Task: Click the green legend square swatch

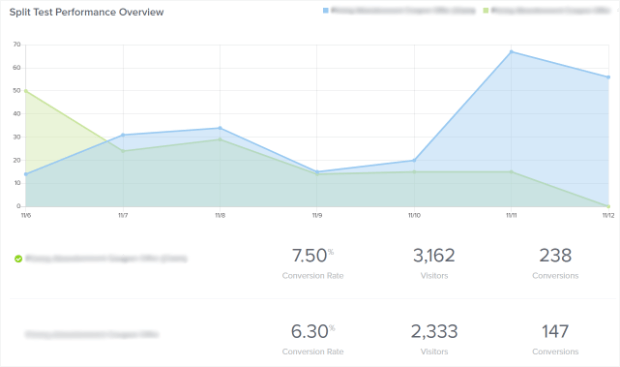Action: coord(486,11)
